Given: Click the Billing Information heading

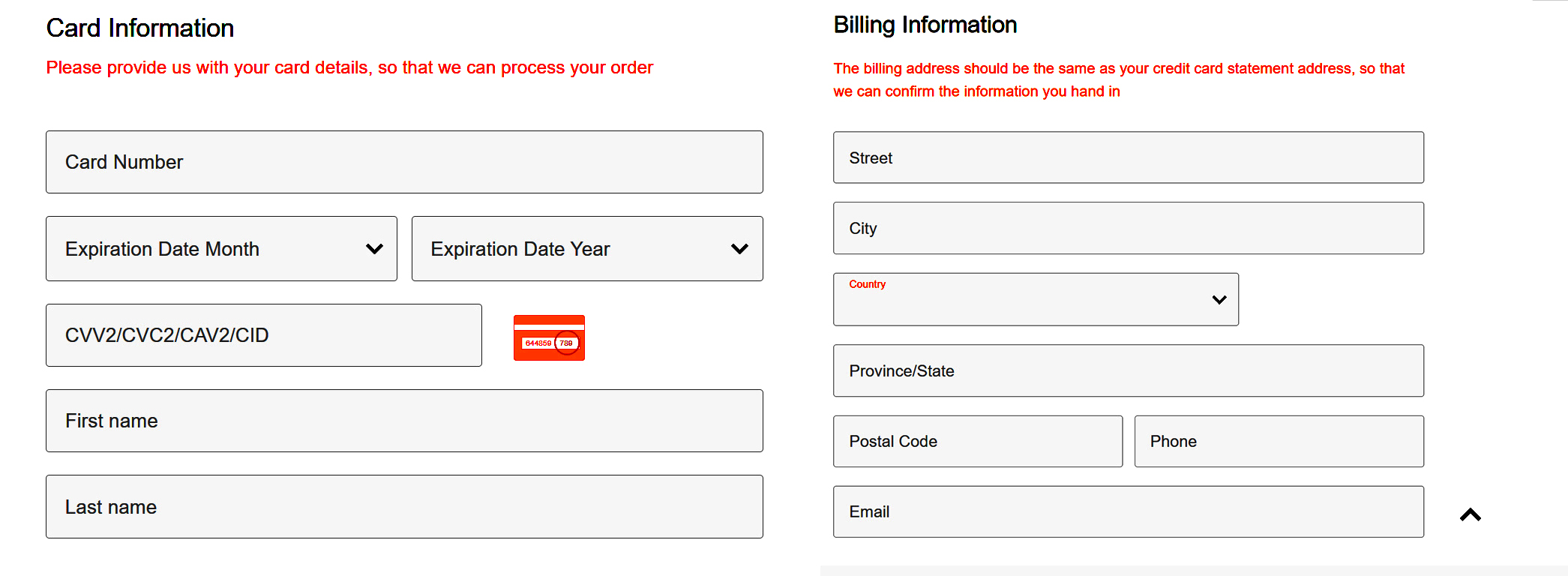Looking at the screenshot, I should click(x=925, y=25).
